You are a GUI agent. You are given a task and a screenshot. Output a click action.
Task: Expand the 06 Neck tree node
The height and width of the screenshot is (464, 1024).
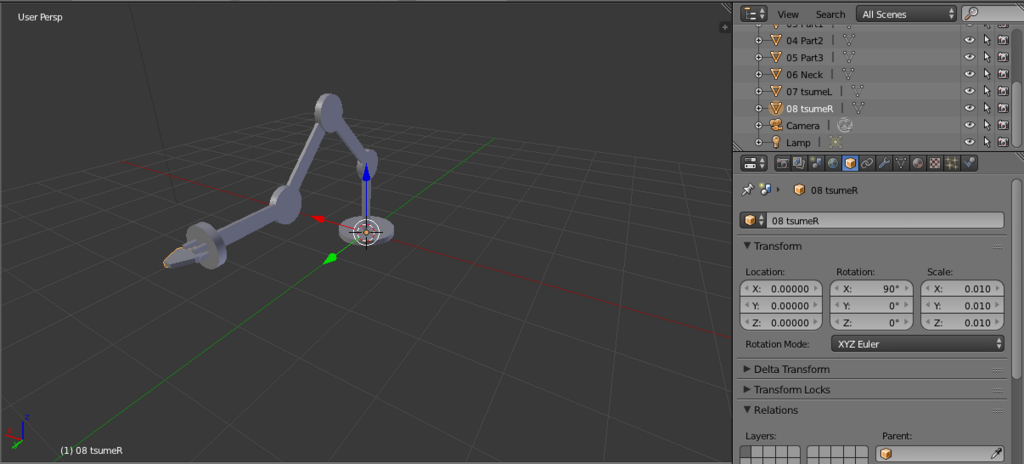(x=759, y=75)
